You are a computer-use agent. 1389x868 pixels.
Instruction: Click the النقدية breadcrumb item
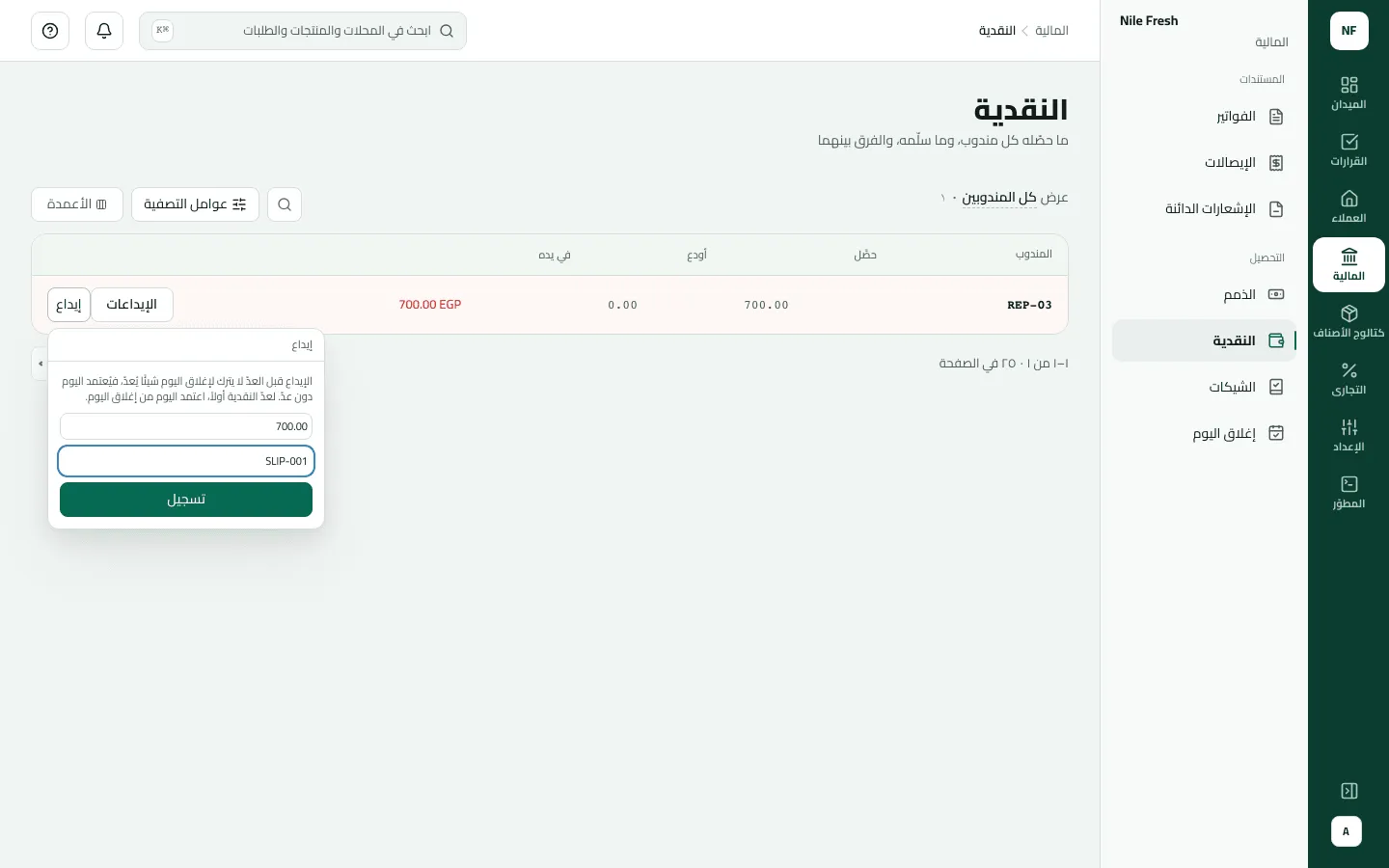[x=997, y=31]
